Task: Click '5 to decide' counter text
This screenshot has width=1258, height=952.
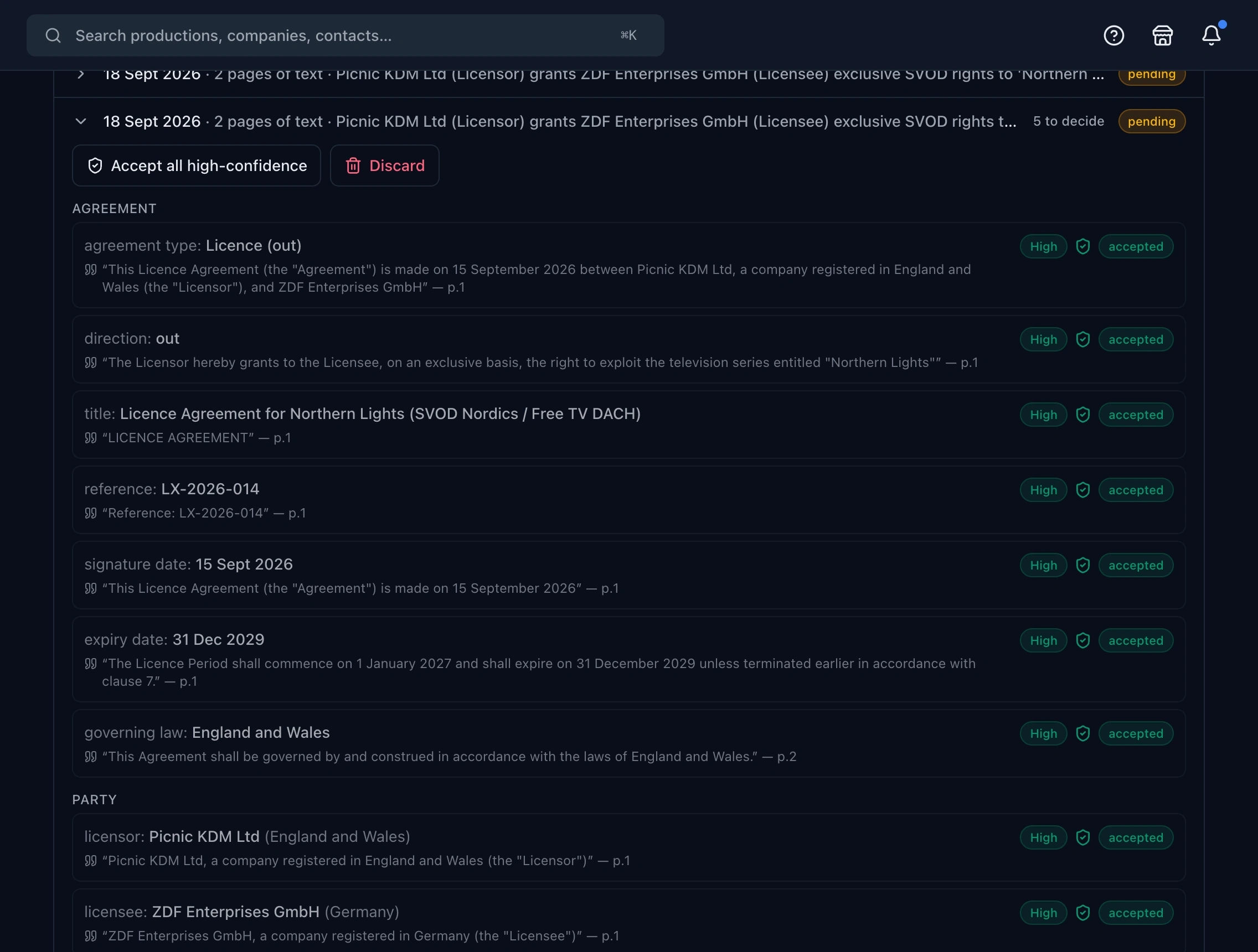Action: click(1068, 121)
